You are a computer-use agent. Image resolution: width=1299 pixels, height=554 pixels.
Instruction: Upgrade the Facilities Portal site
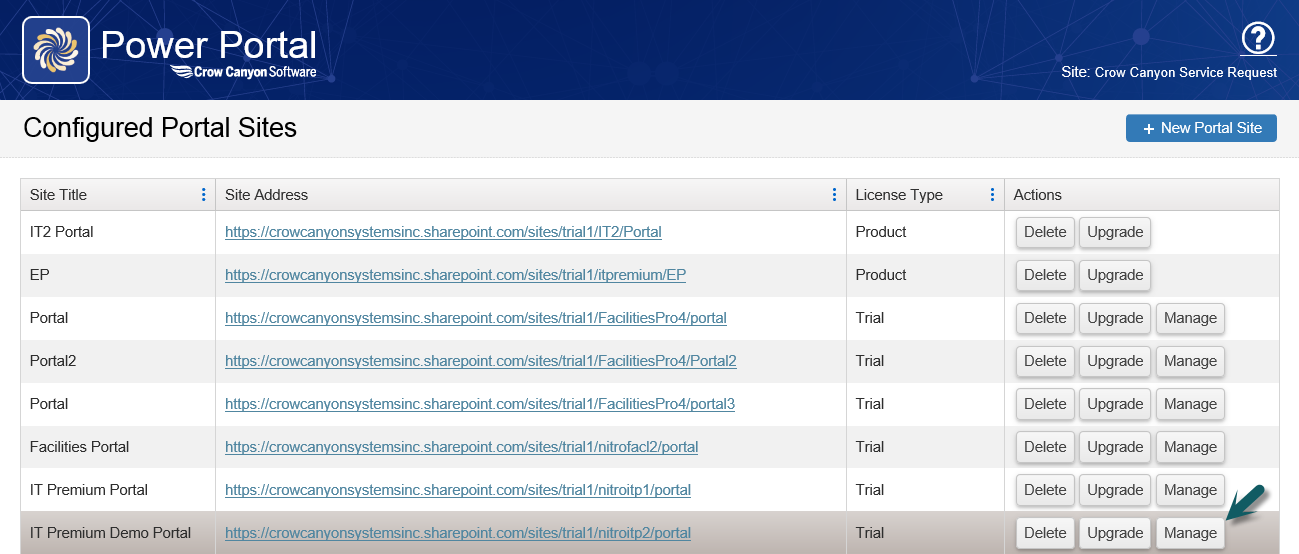click(x=1115, y=447)
